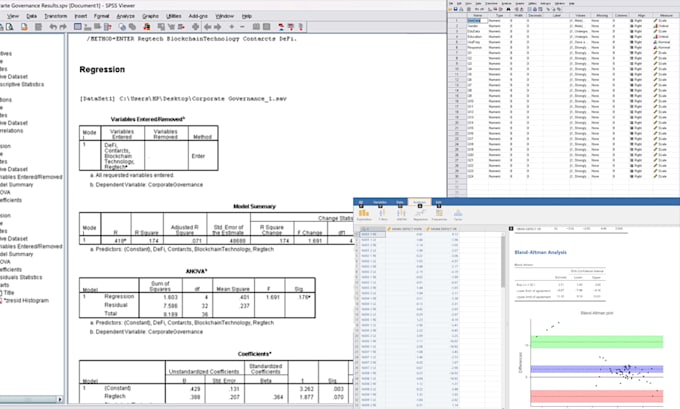Click the Promote left arrow in outline toolbar

(x=208, y=27)
